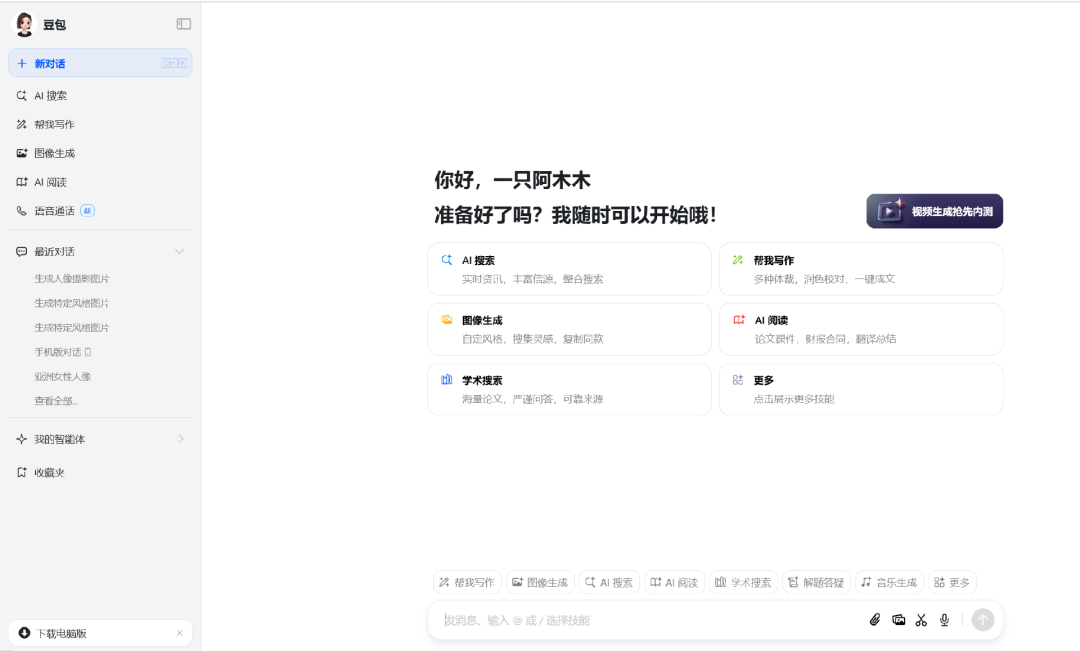Open conversation 生成人像摄影图片
Viewport: 1080px width, 651px height.
click(72, 278)
